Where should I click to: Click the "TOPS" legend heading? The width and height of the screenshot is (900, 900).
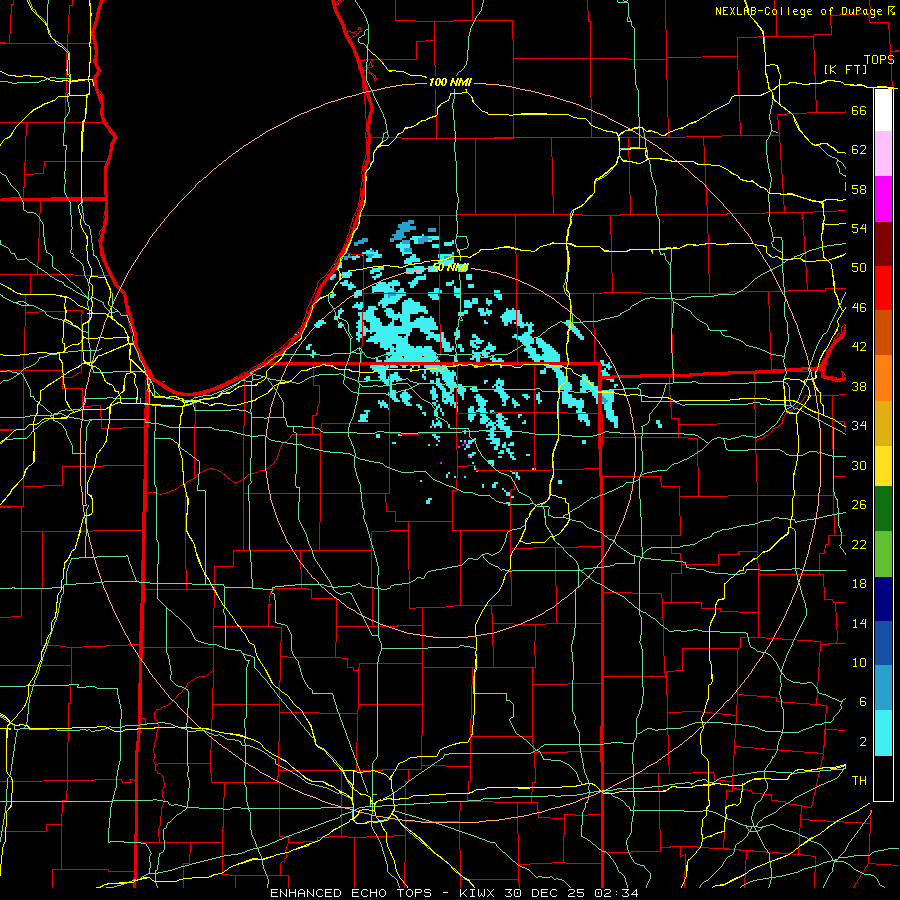(879, 60)
